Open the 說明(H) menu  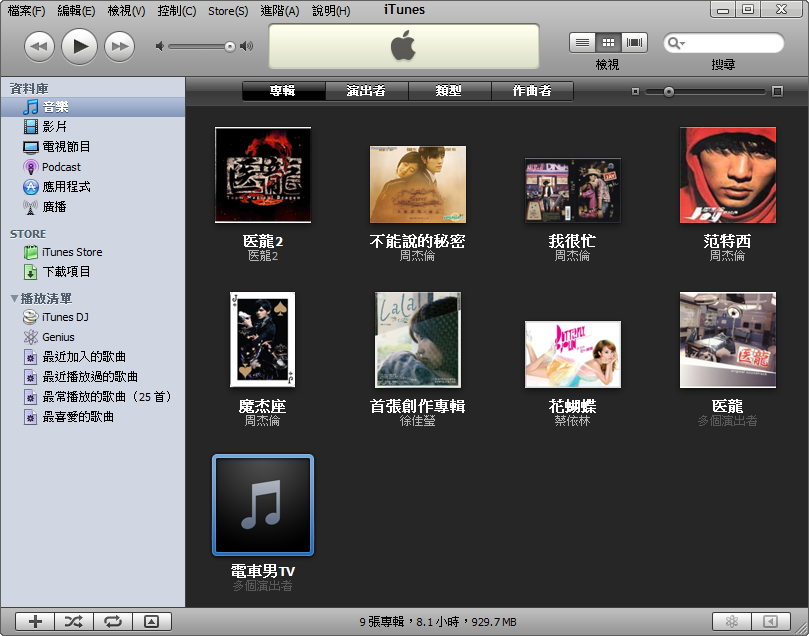pos(331,10)
